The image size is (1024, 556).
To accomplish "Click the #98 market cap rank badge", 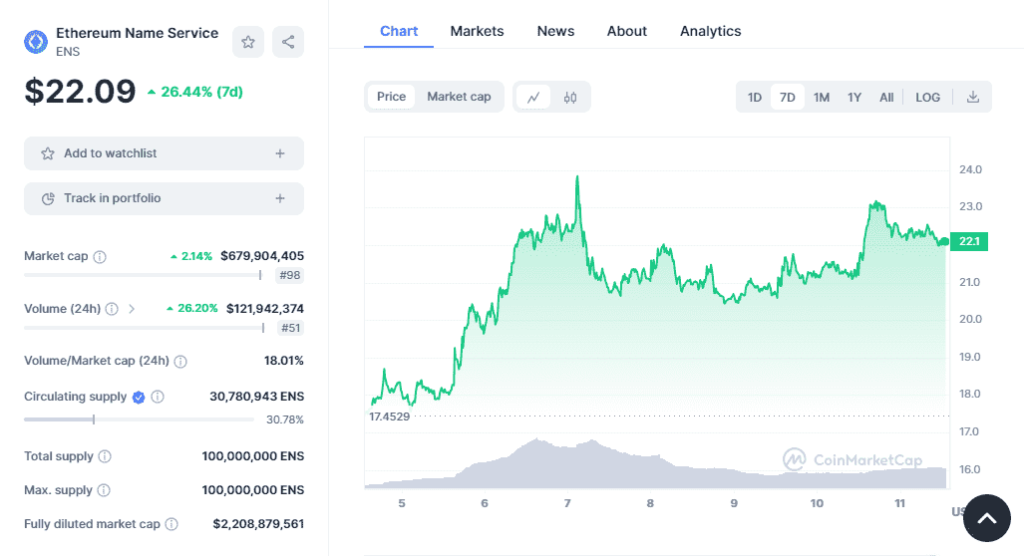I will [x=290, y=276].
